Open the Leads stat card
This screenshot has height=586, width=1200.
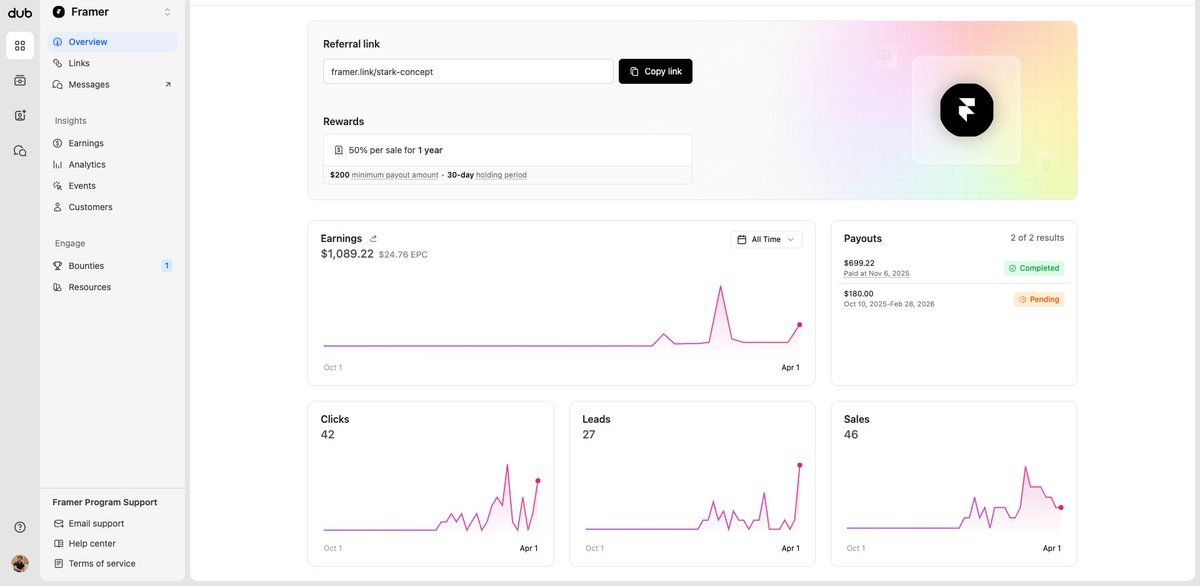coord(692,484)
